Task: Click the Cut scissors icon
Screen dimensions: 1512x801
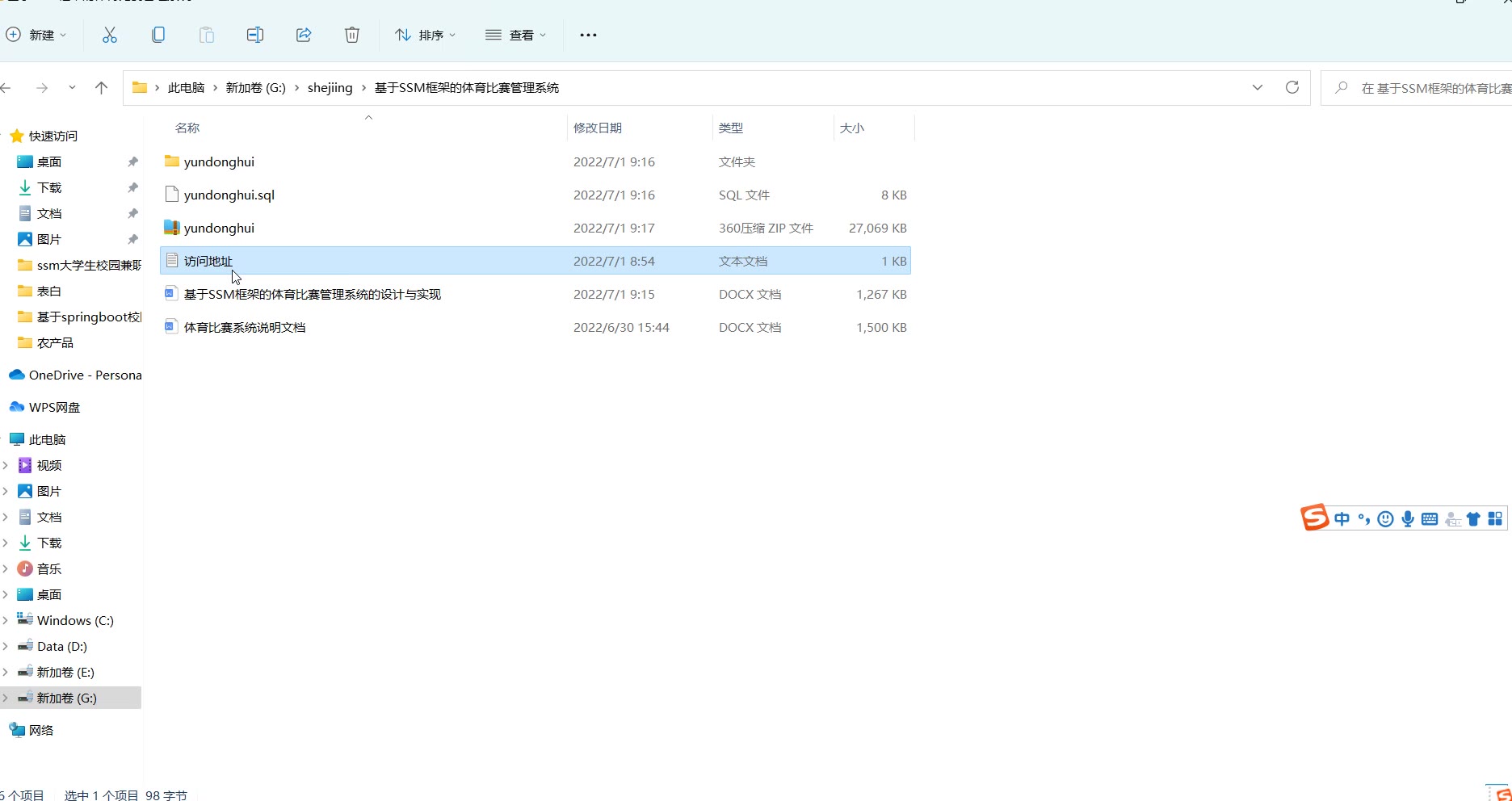Action: click(x=110, y=35)
